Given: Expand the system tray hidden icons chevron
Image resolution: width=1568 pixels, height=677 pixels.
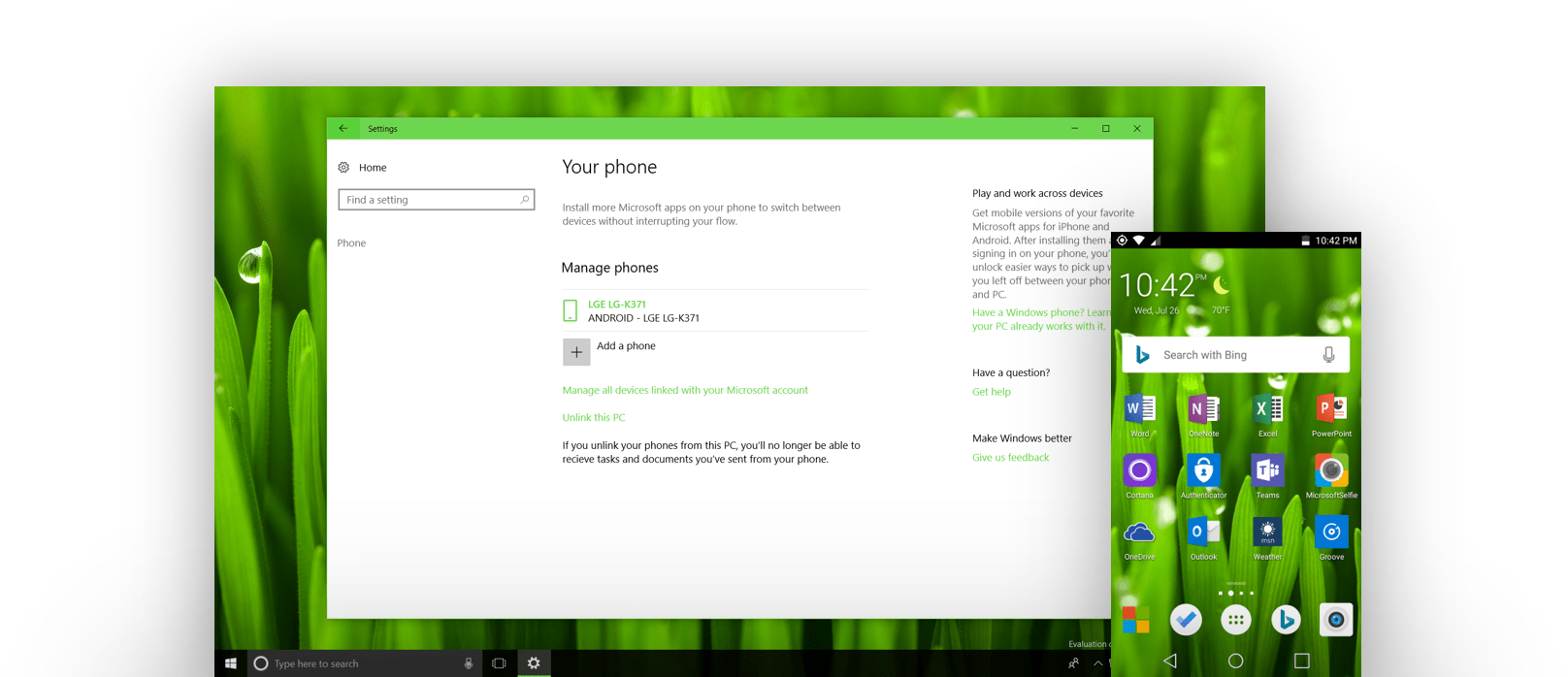Looking at the screenshot, I should pos(1098,663).
